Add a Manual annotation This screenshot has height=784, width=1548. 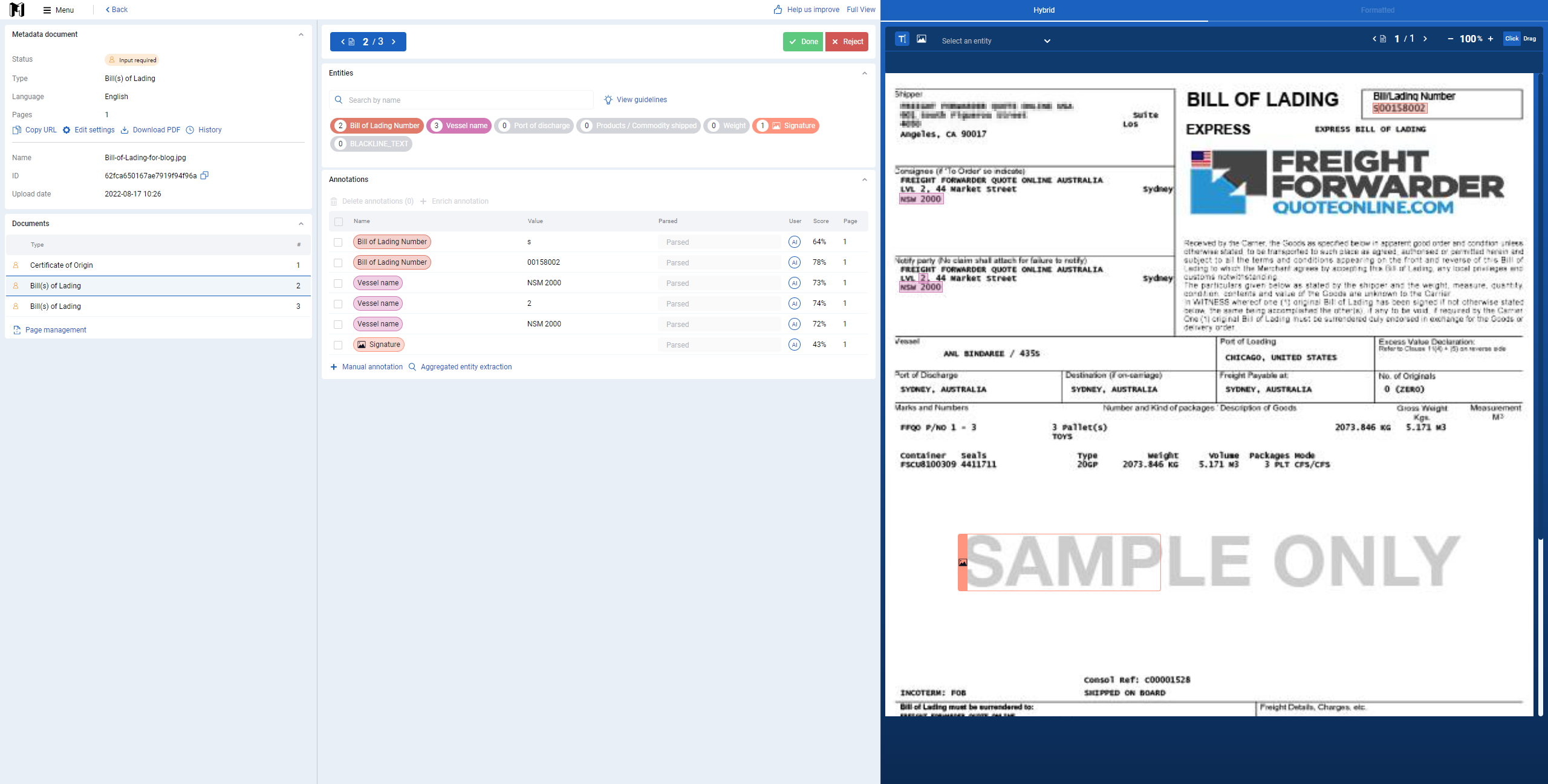coord(366,367)
